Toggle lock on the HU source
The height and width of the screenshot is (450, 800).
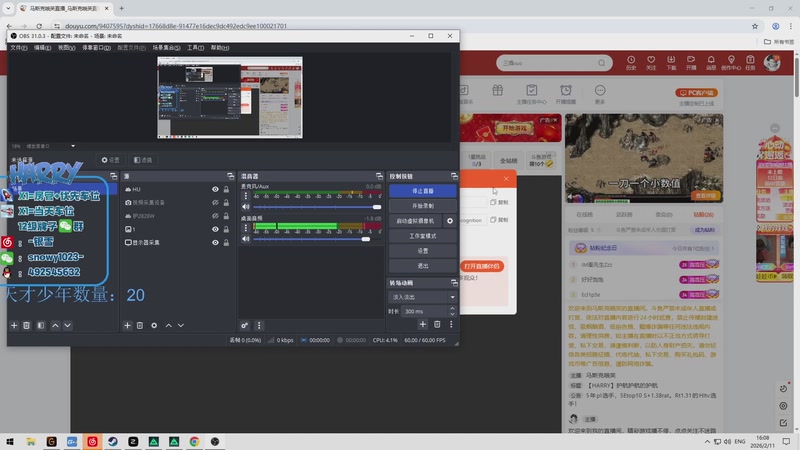coord(226,189)
